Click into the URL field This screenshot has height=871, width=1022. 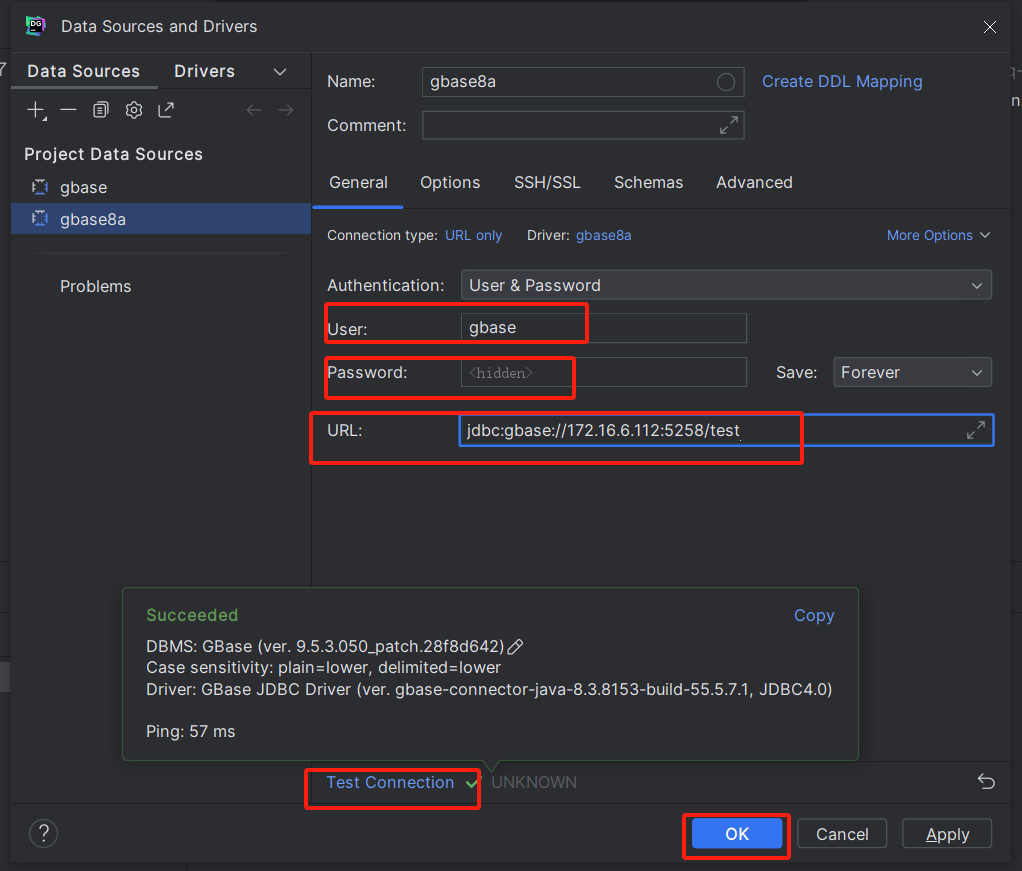tap(726, 430)
